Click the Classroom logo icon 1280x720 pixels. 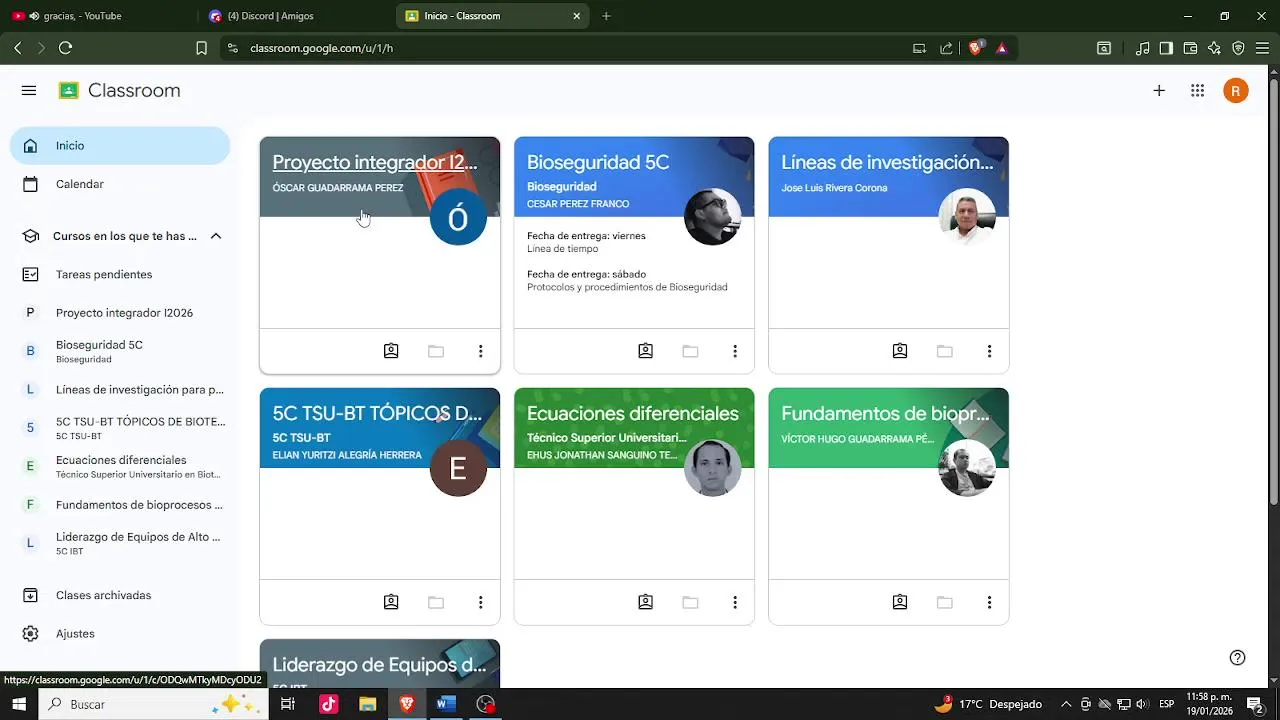[x=68, y=91]
